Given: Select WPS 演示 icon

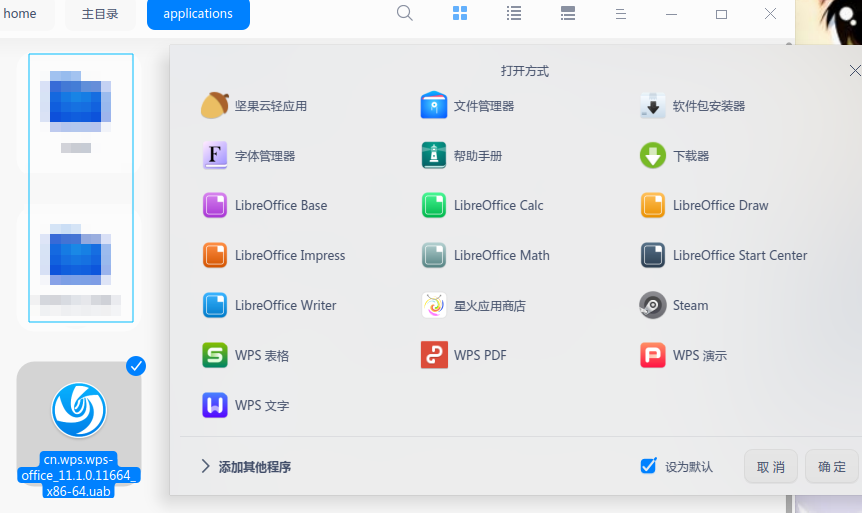Looking at the screenshot, I should point(653,355).
